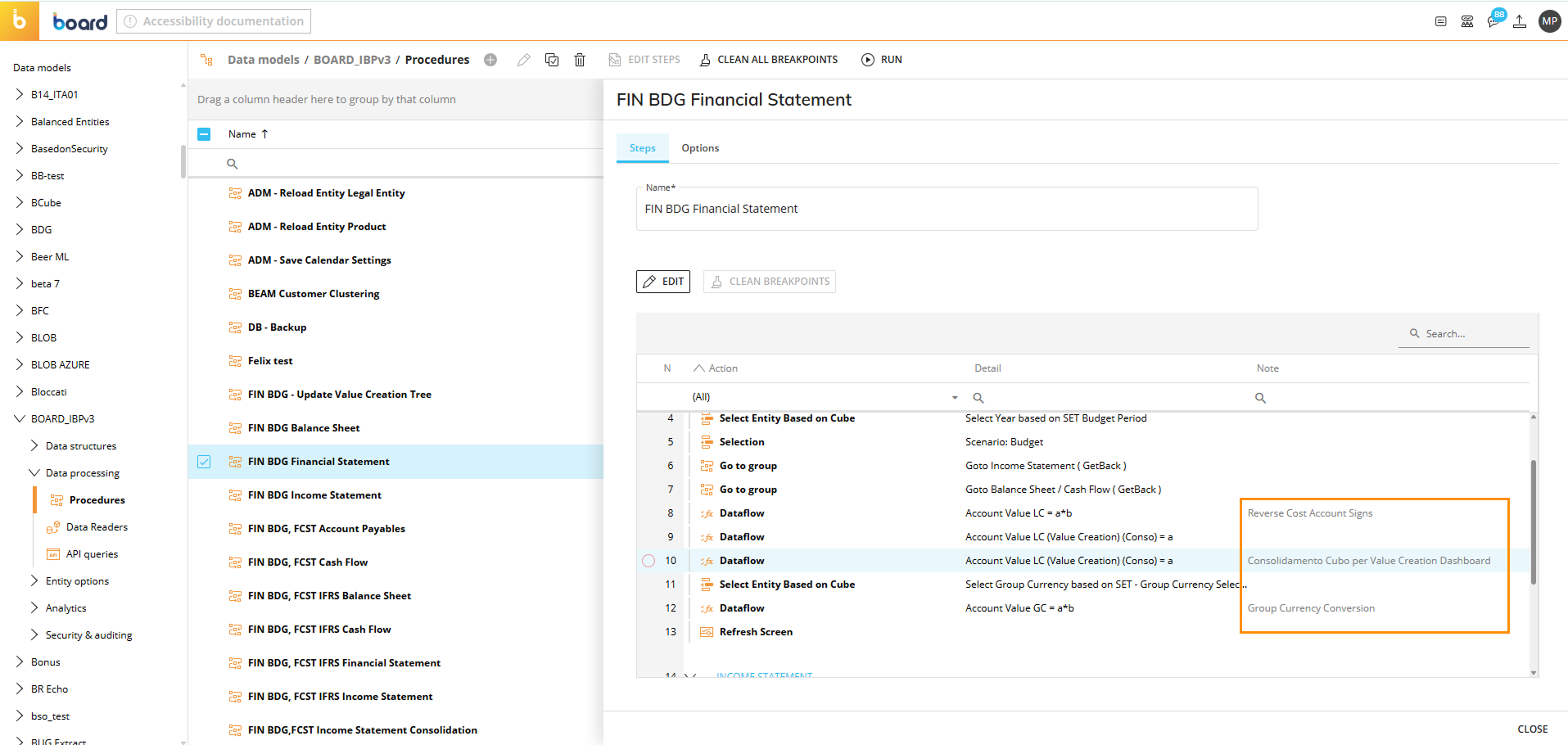Collapse the BOARD_IBPv3 data model
The image size is (1568, 745).
20,419
